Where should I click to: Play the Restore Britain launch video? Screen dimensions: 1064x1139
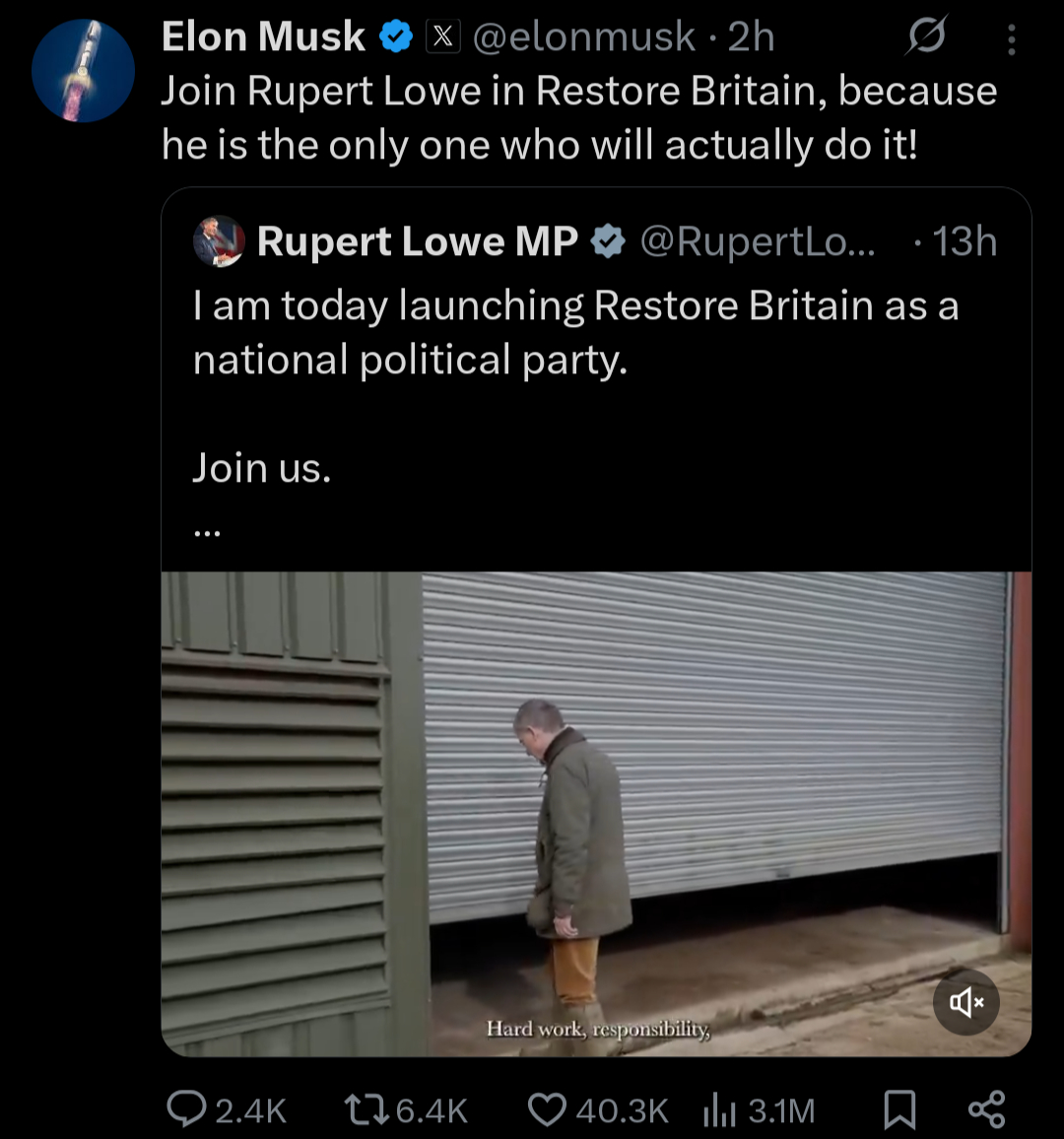(596, 813)
